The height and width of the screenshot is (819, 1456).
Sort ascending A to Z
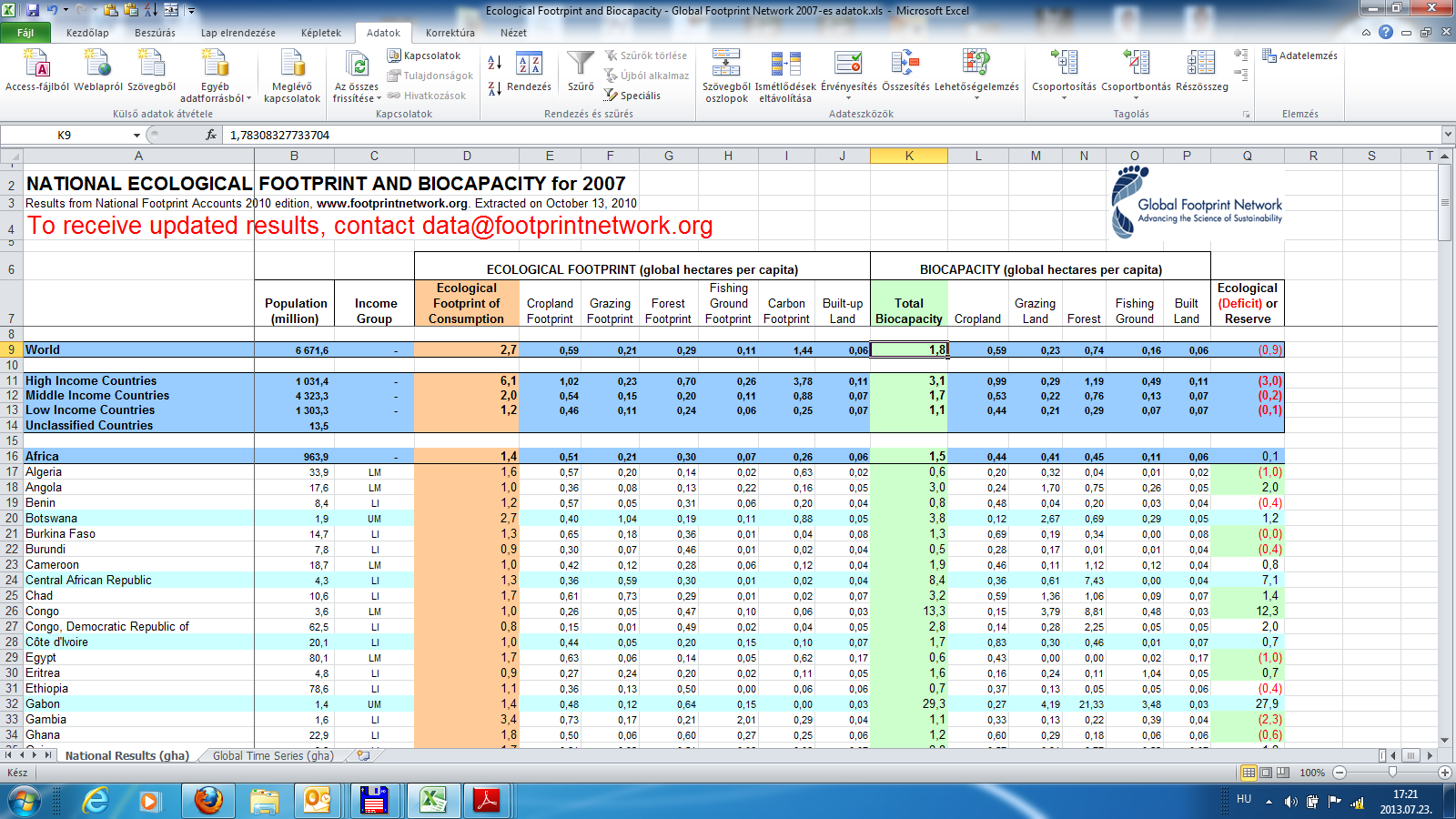click(495, 62)
